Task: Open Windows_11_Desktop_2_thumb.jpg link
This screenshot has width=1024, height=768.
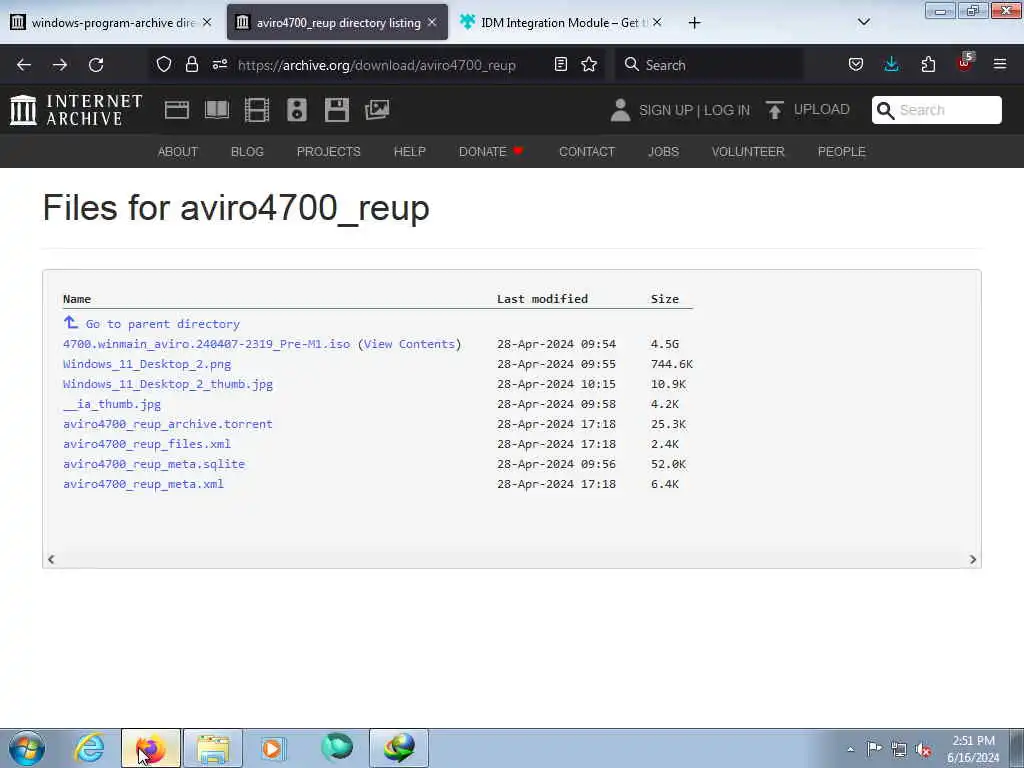Action: point(168,384)
